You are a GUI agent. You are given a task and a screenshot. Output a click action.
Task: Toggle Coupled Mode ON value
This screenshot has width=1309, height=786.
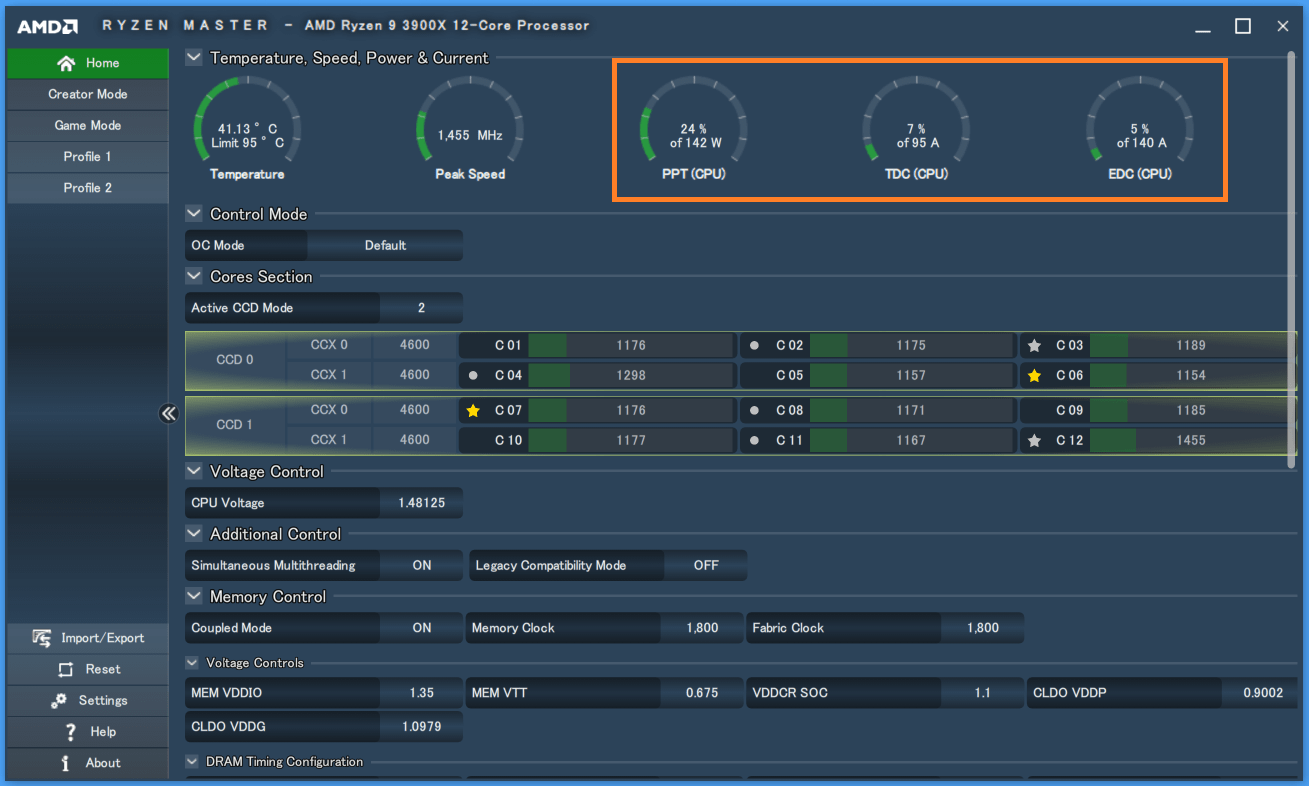coord(422,628)
